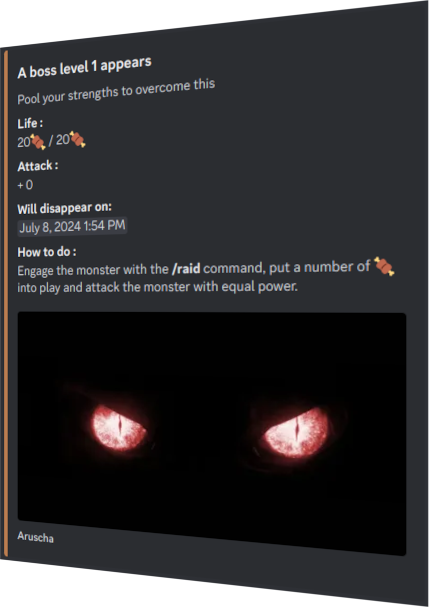
Task: Click the How to do : heading
Action: click(46, 252)
